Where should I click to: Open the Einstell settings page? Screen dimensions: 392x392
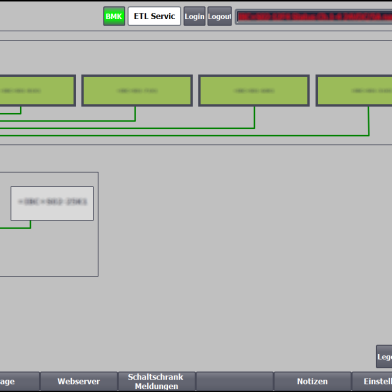pos(372,382)
